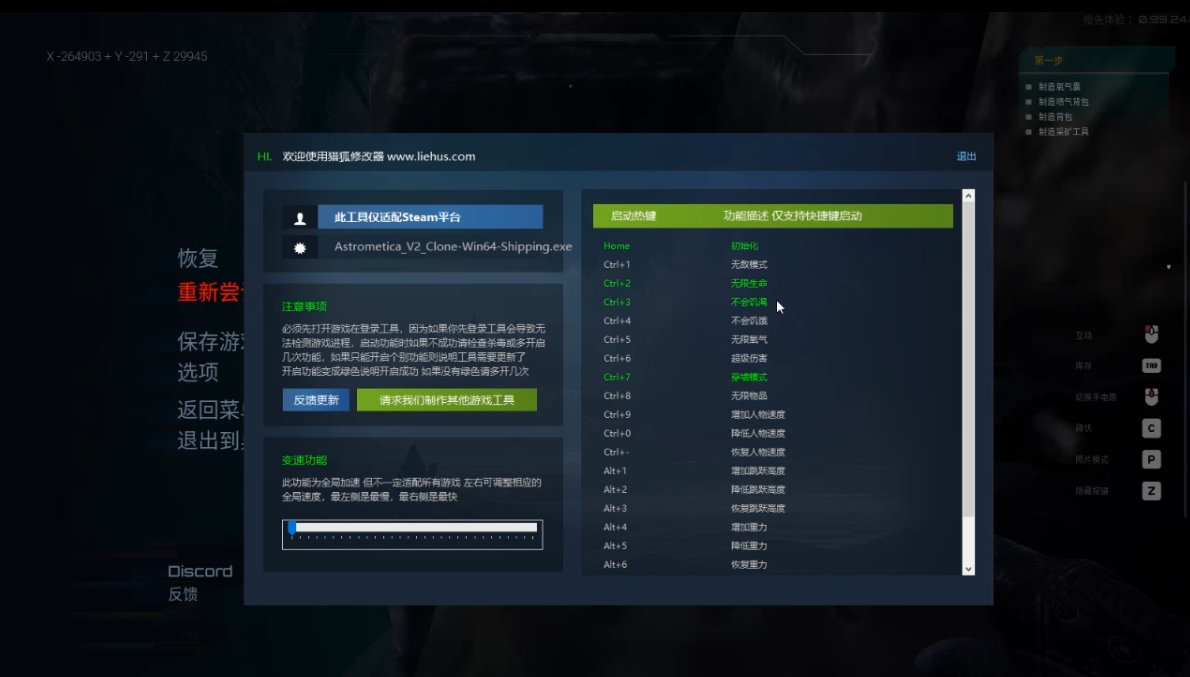Click 反馈 under Discord in the game menu

coord(183,594)
